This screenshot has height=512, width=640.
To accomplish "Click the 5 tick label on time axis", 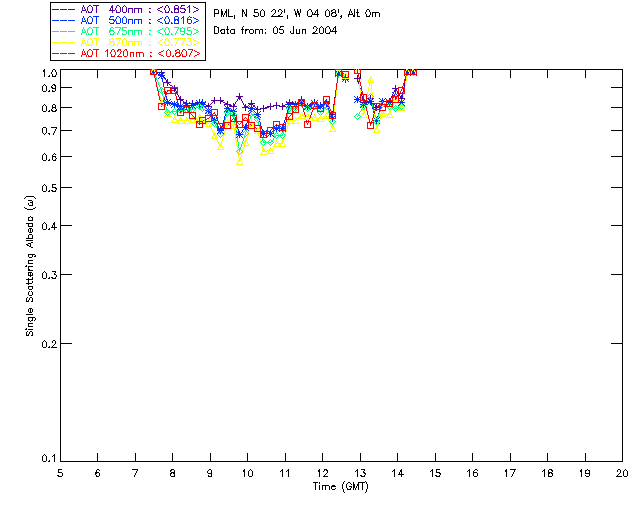I will point(60,473).
